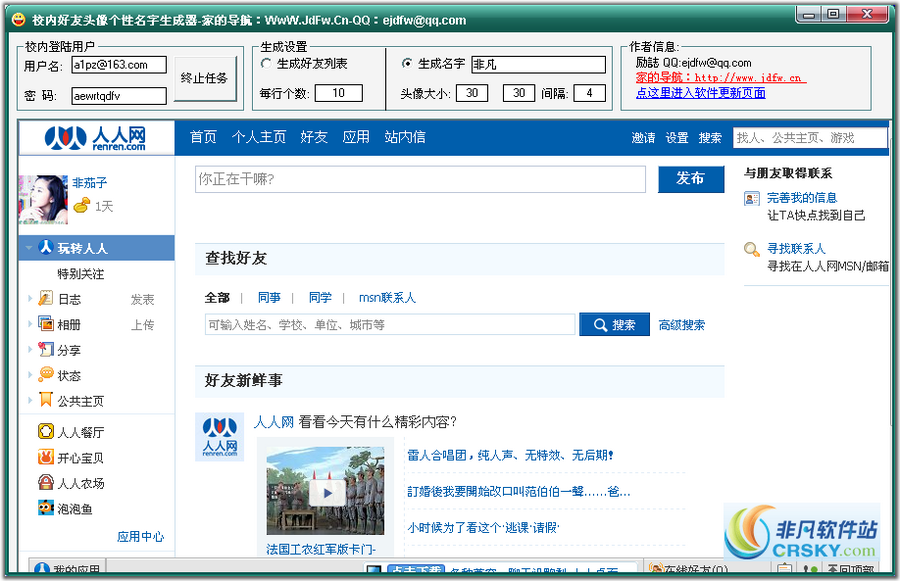The width and height of the screenshot is (900, 581).
Task: Click the 发布 post button
Action: (x=690, y=179)
